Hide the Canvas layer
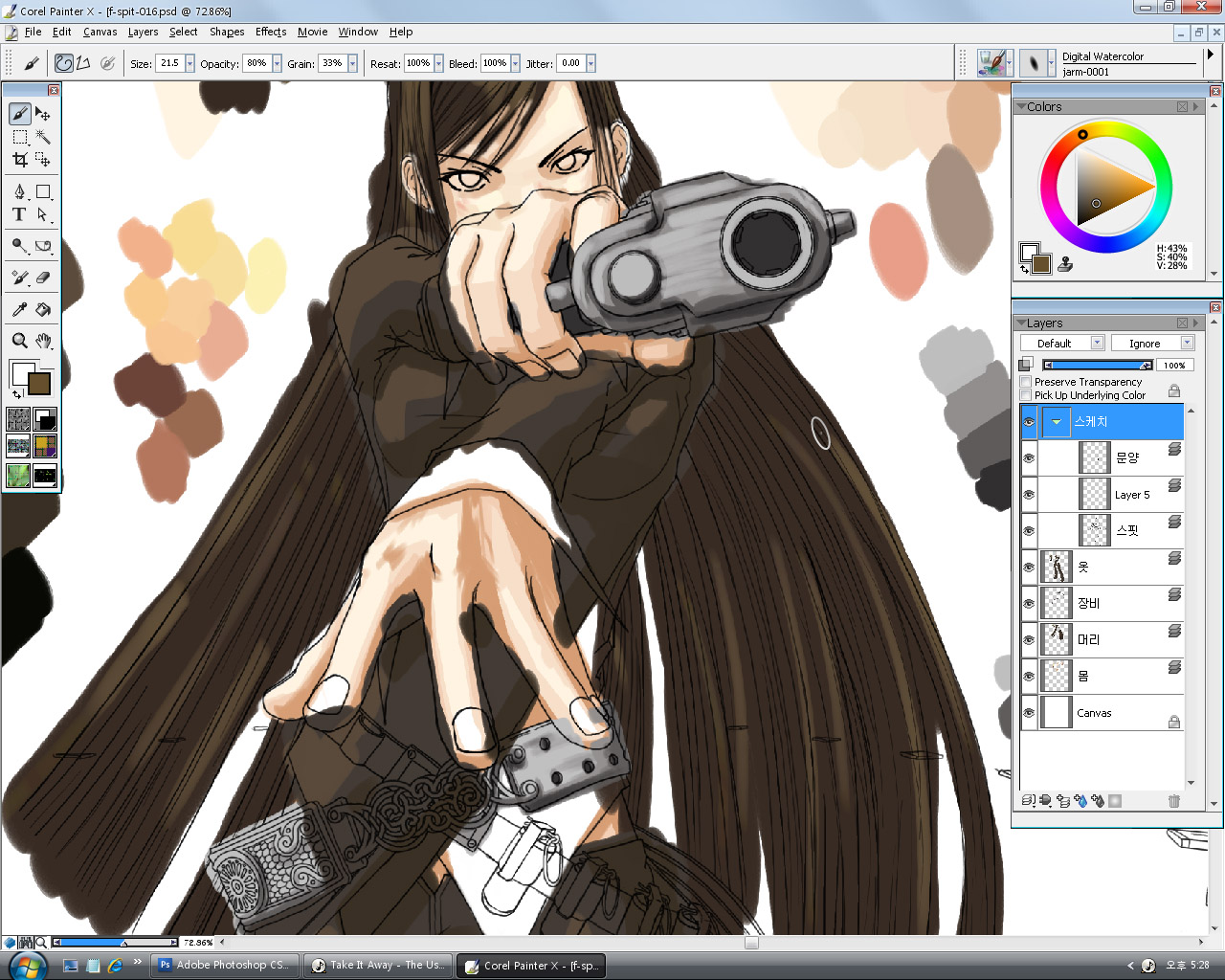 click(x=1030, y=713)
